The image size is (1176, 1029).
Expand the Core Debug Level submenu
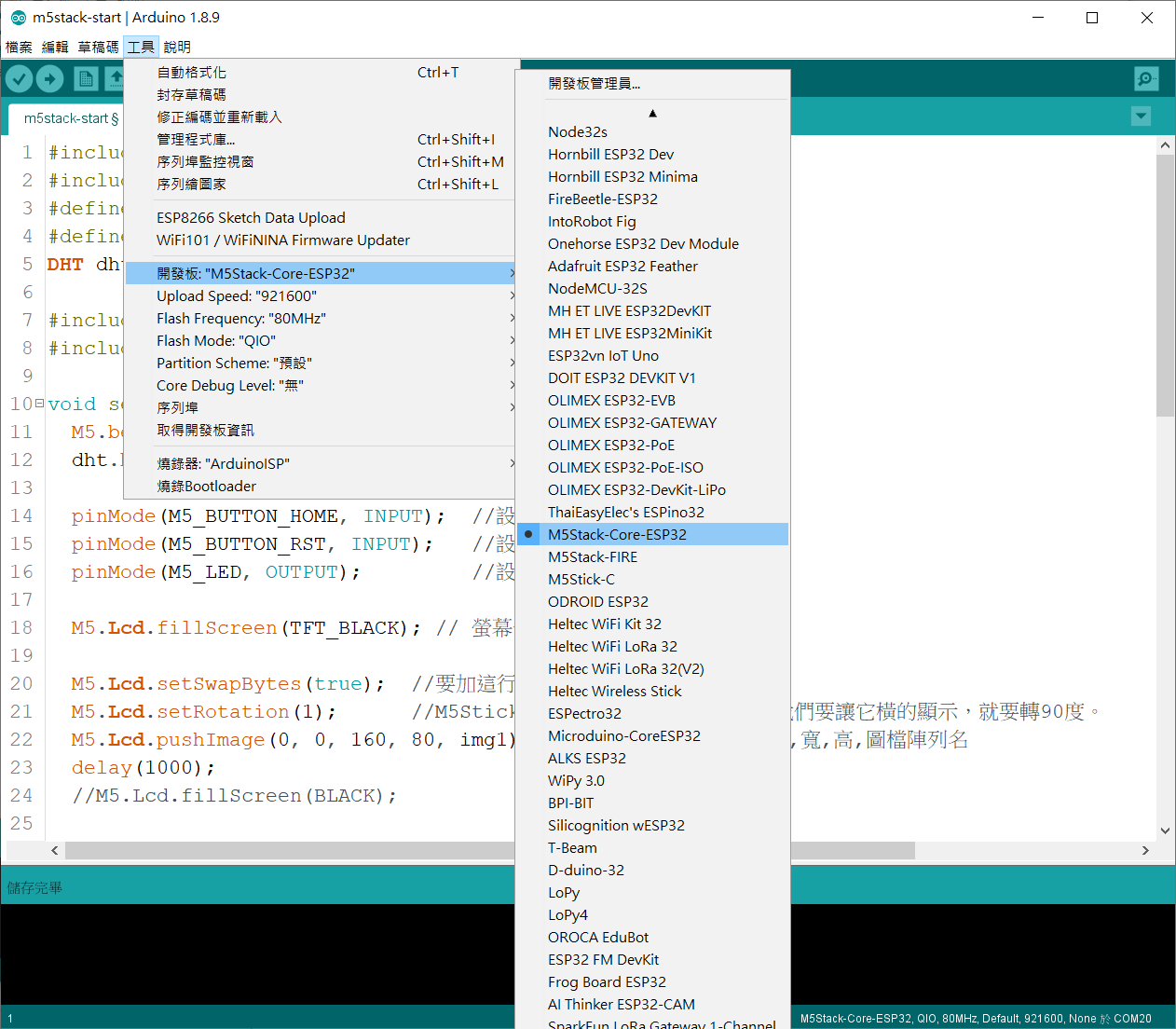pos(321,385)
